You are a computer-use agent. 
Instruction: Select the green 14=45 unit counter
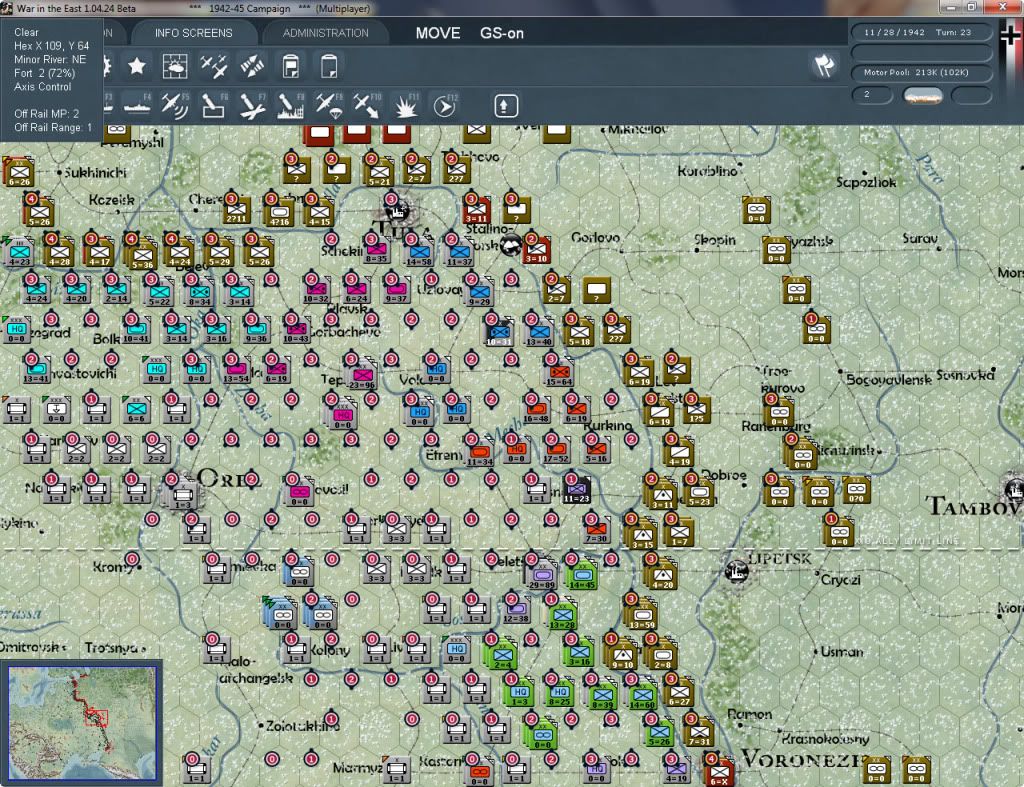click(x=583, y=575)
